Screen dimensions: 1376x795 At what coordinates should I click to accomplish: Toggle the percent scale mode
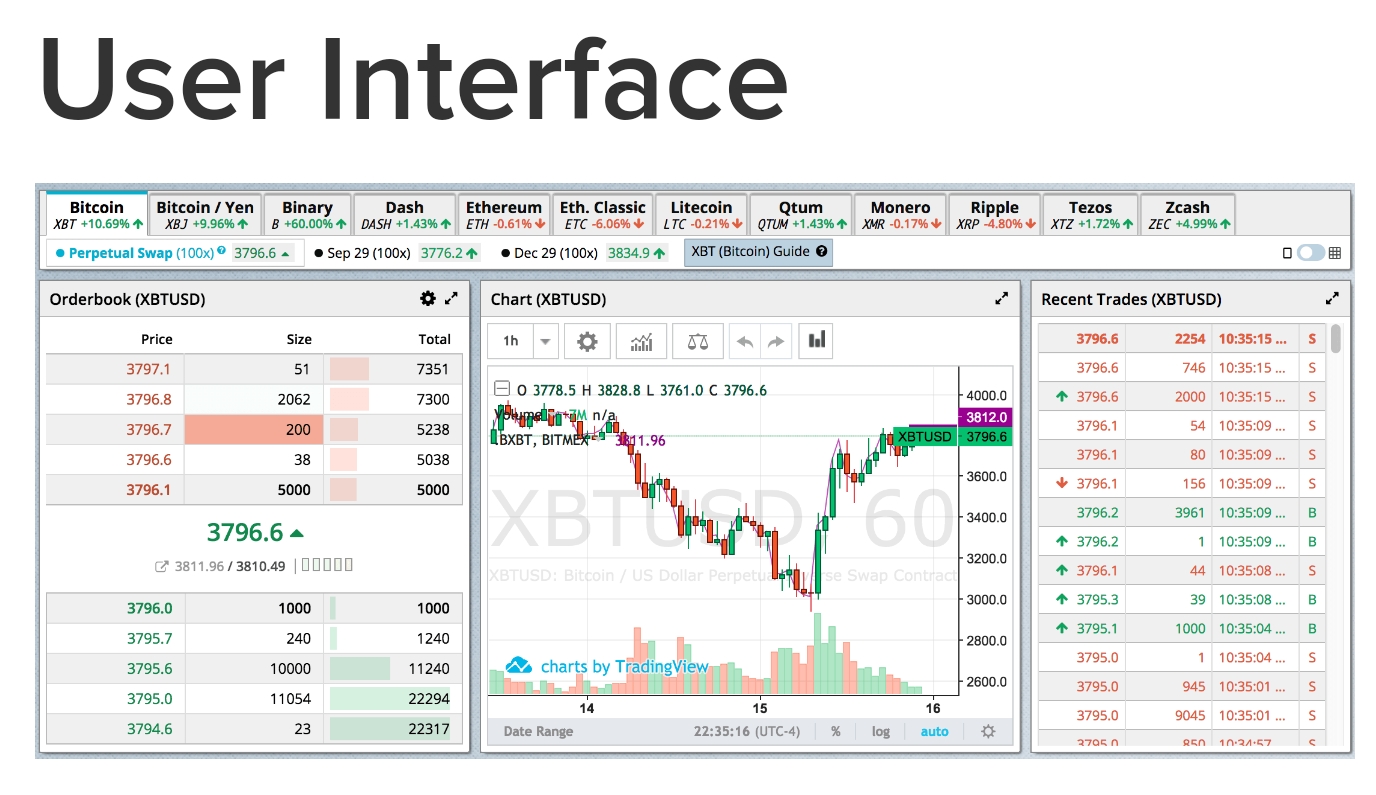click(x=835, y=731)
